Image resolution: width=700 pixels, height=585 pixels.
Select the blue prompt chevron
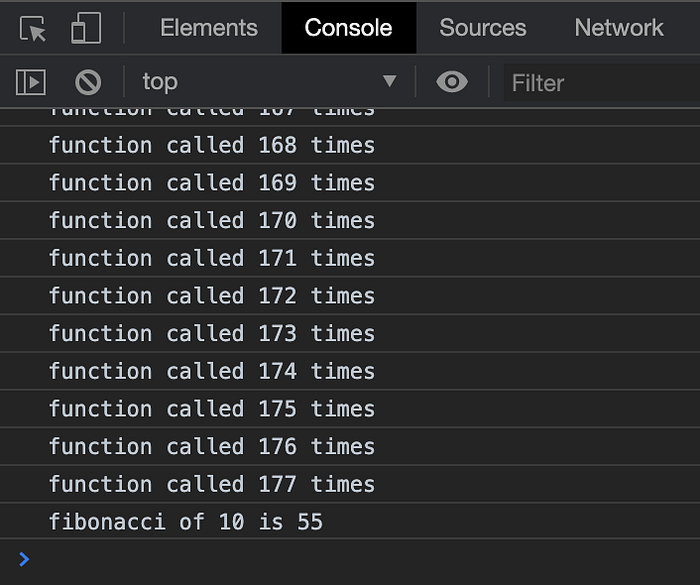click(24, 559)
